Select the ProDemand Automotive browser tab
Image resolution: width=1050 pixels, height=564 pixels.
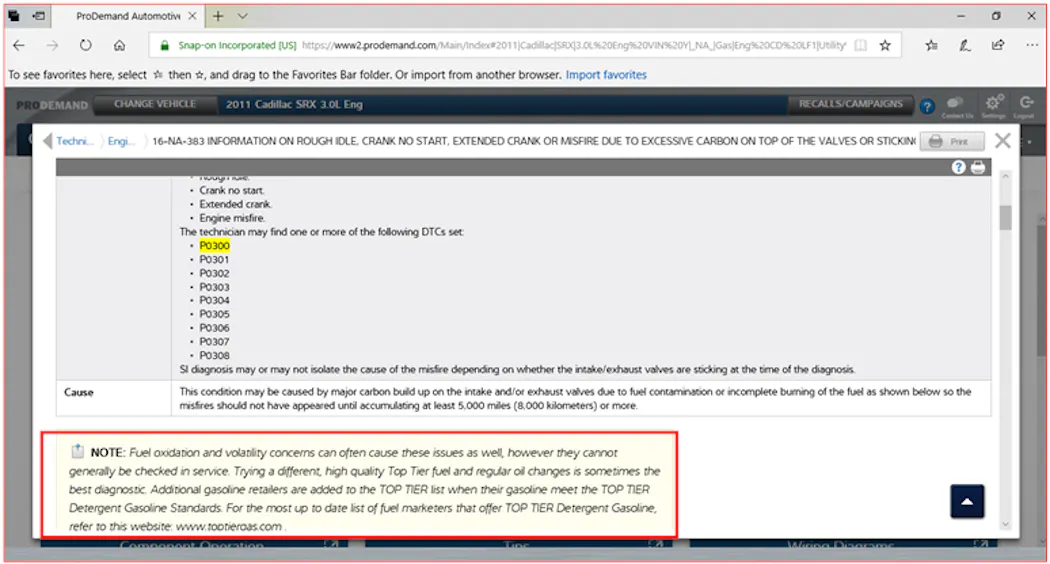[127, 16]
